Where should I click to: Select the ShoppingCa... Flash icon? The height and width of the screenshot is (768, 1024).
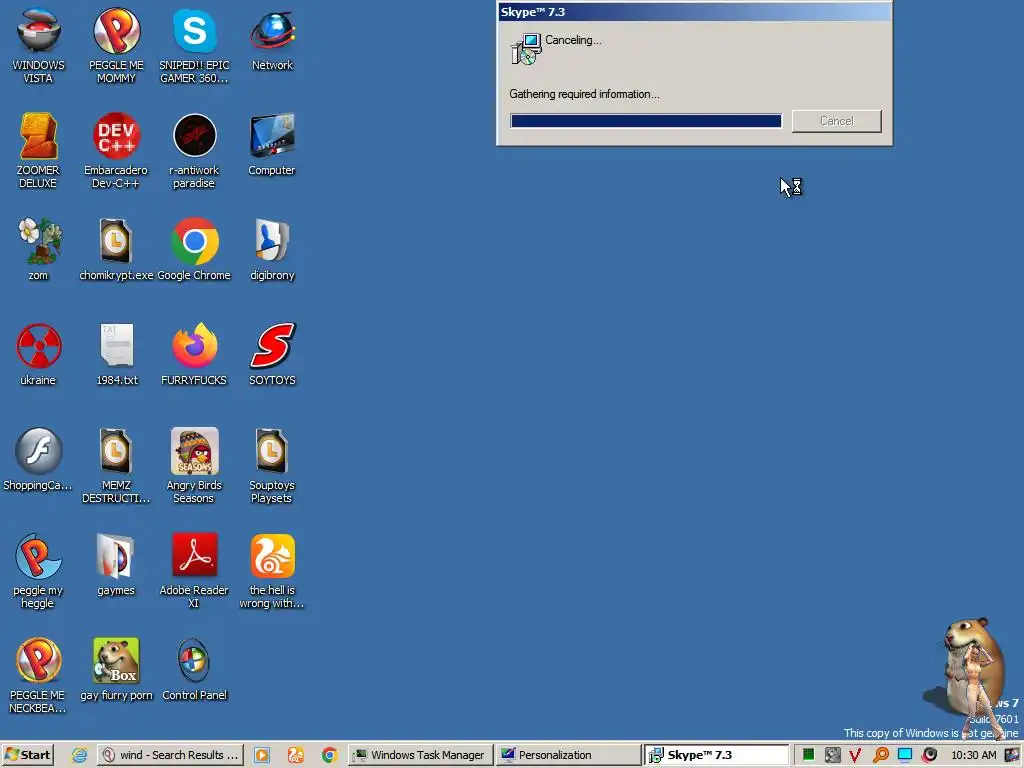click(x=38, y=460)
